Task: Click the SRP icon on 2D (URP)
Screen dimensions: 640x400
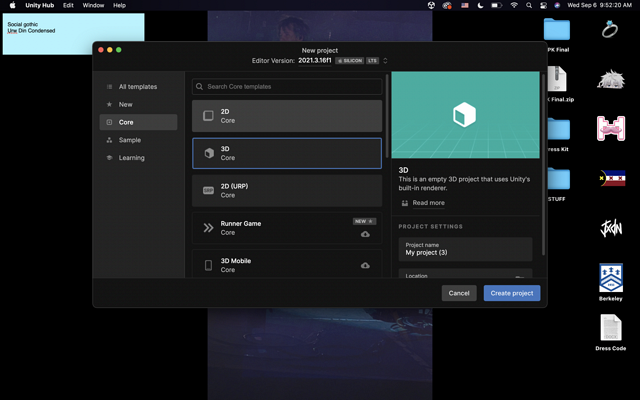Action: (x=209, y=191)
